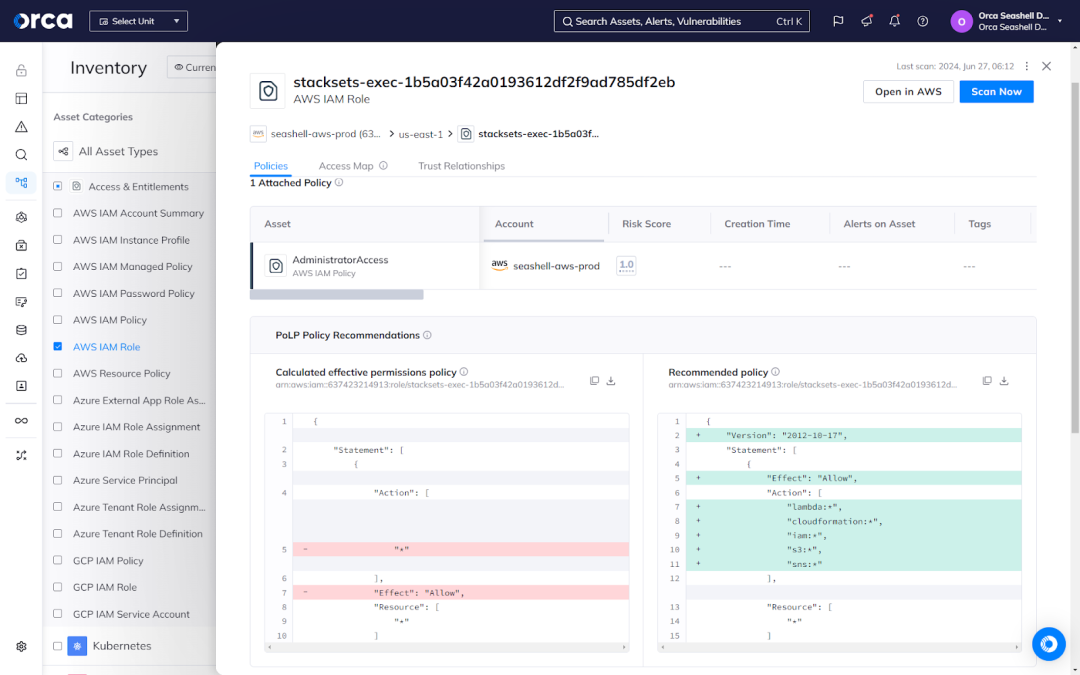Expand the Orca Seashell account menu arrow
Screen dimensions: 1080x675
(1059, 21)
